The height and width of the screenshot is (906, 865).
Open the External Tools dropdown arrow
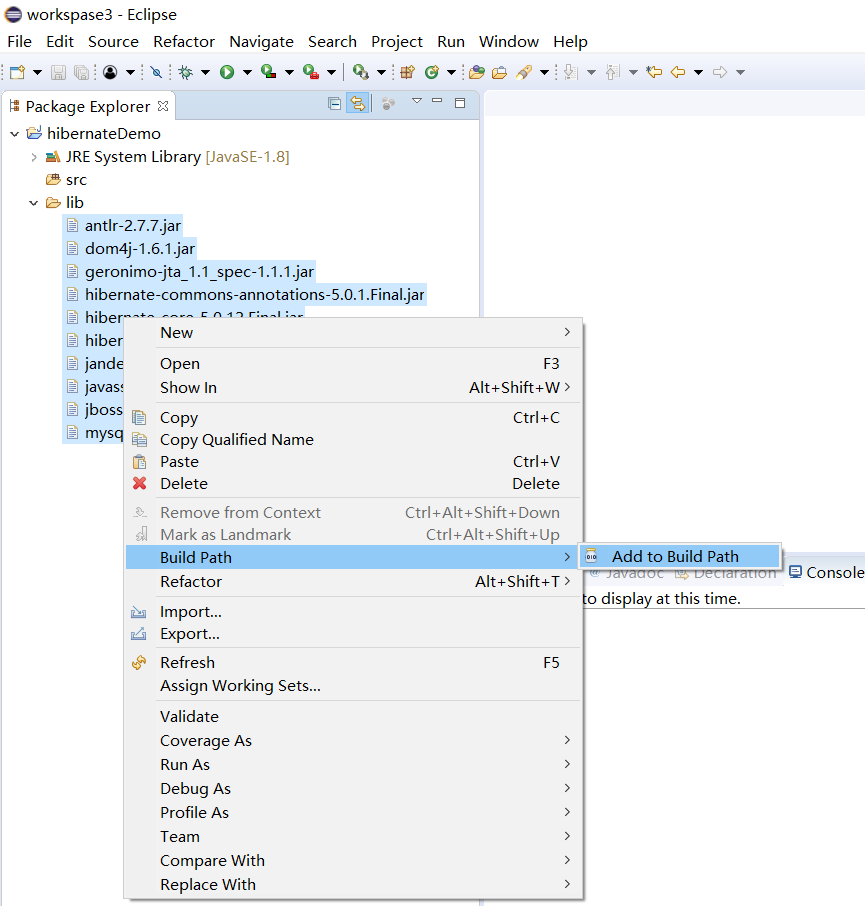tap(381, 72)
